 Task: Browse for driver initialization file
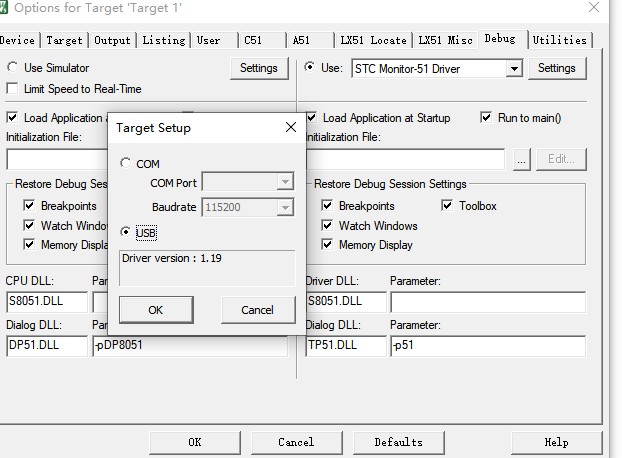[x=521, y=160]
